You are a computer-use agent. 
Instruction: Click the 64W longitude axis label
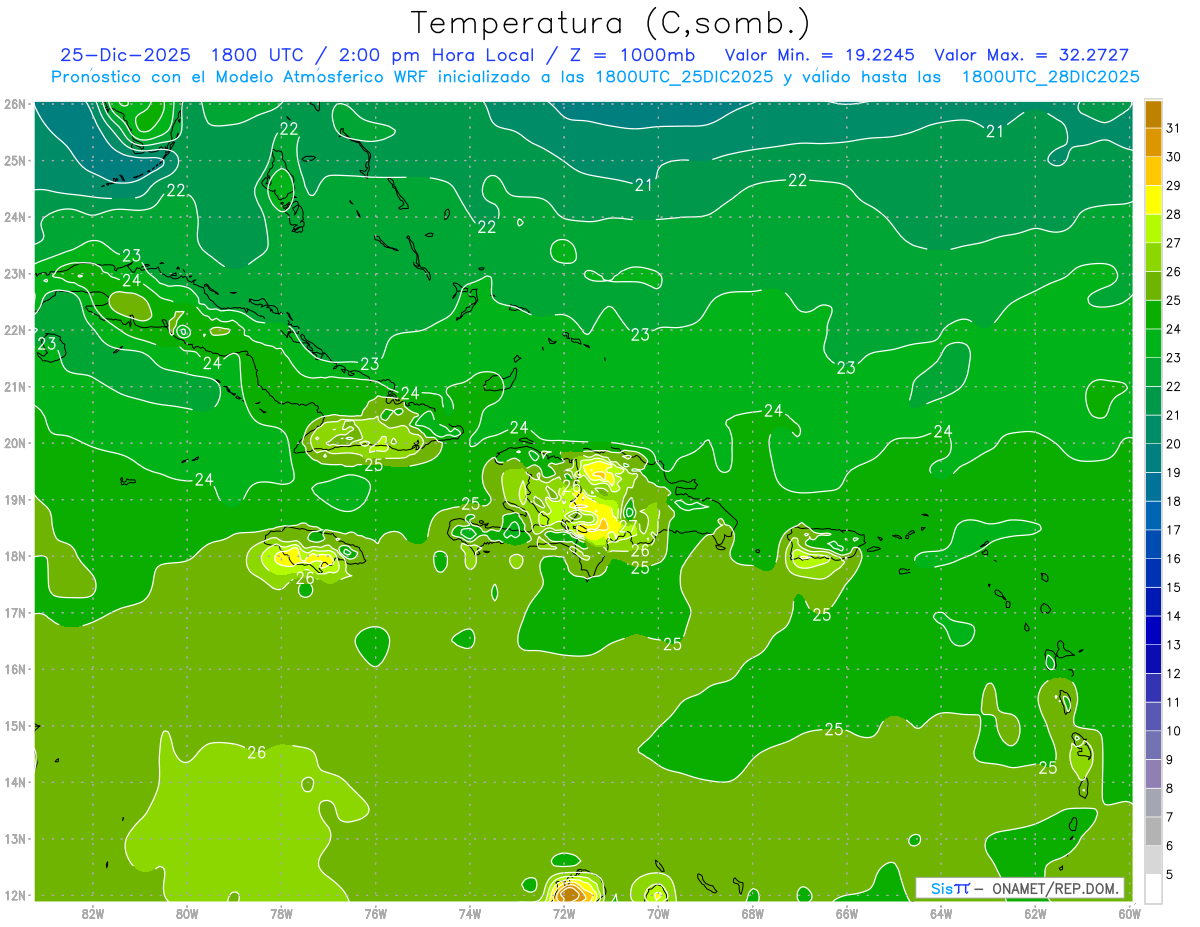click(941, 912)
